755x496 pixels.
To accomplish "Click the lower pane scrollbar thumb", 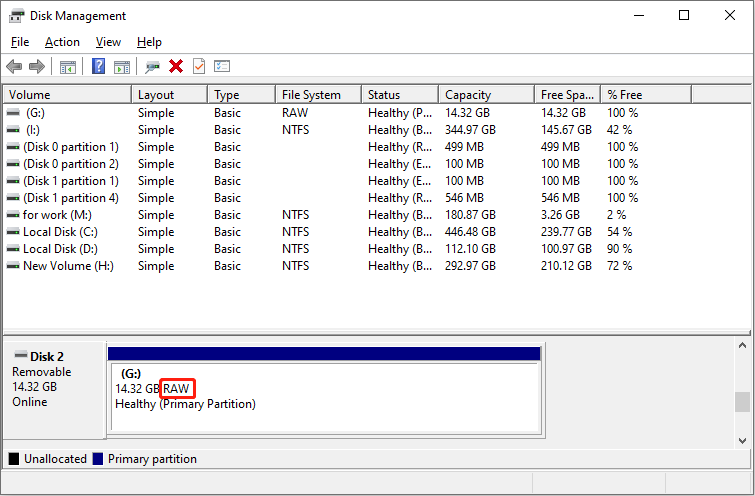I will pyautogui.click(x=742, y=402).
